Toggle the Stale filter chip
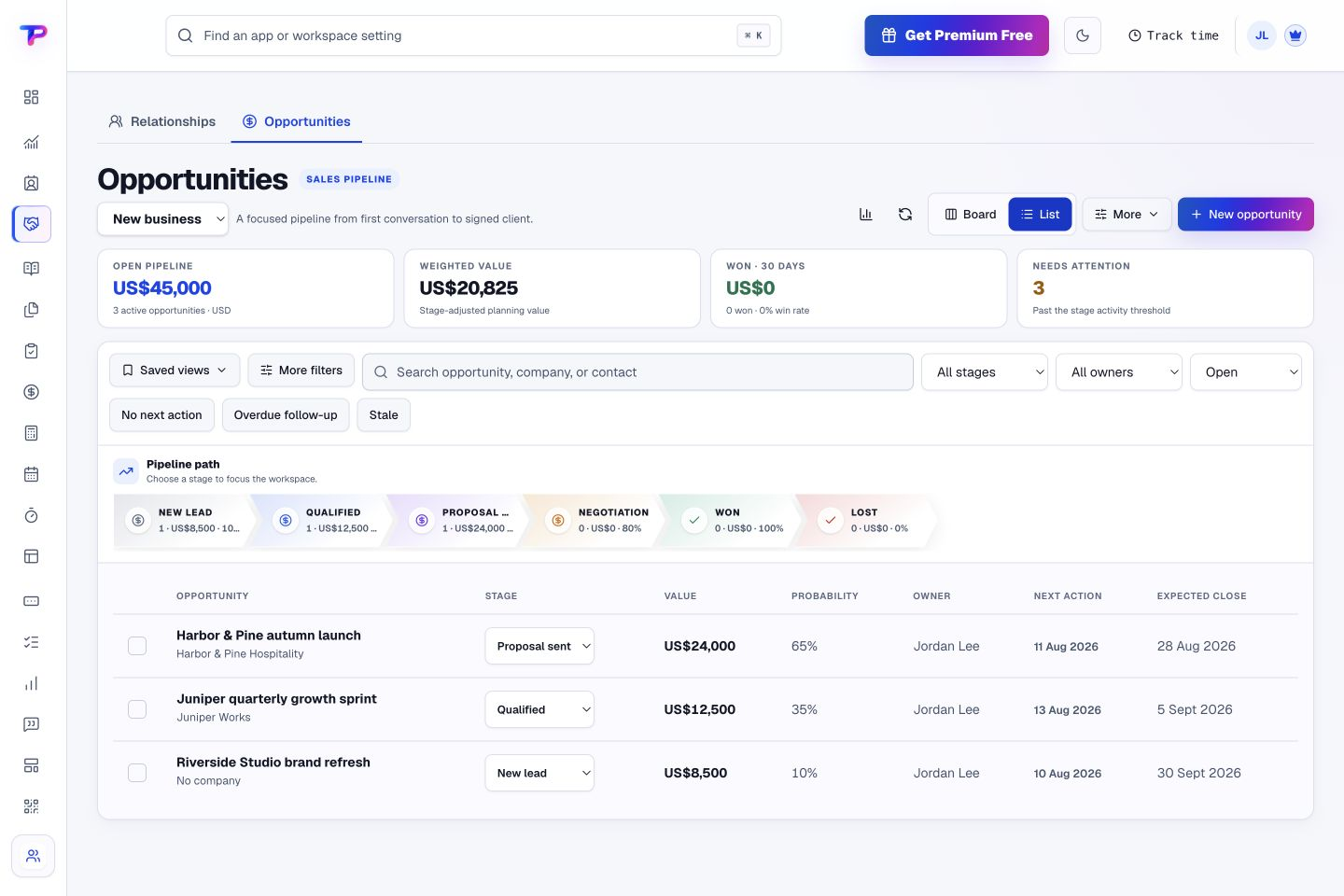The image size is (1344, 896). (384, 415)
